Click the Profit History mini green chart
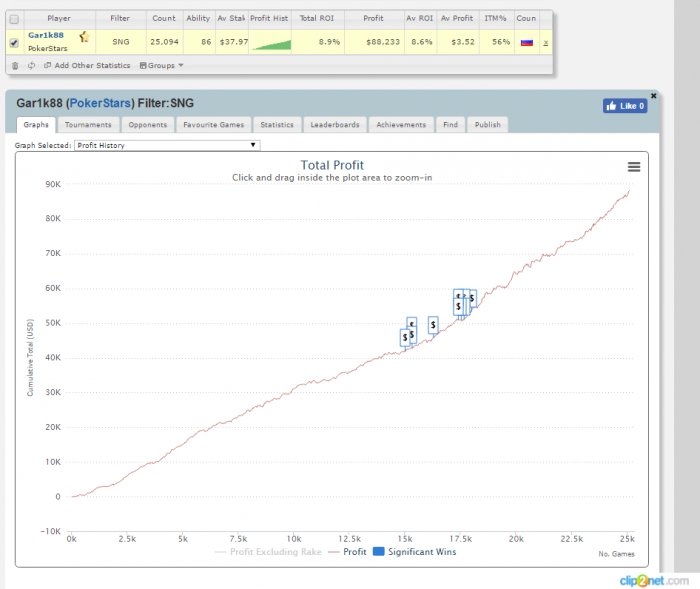The width and height of the screenshot is (700, 589). point(270,43)
